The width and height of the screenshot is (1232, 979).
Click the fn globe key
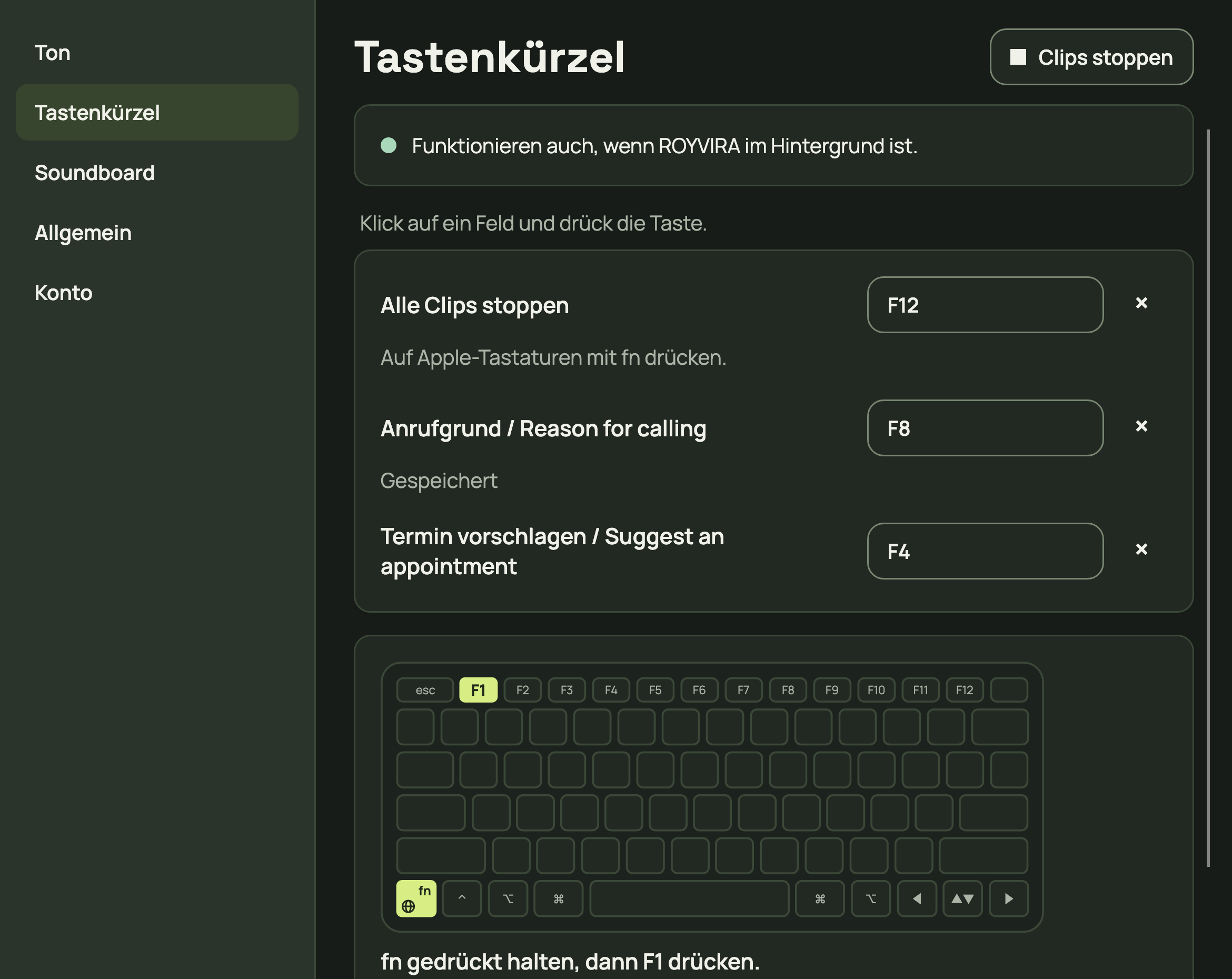pyautogui.click(x=416, y=898)
